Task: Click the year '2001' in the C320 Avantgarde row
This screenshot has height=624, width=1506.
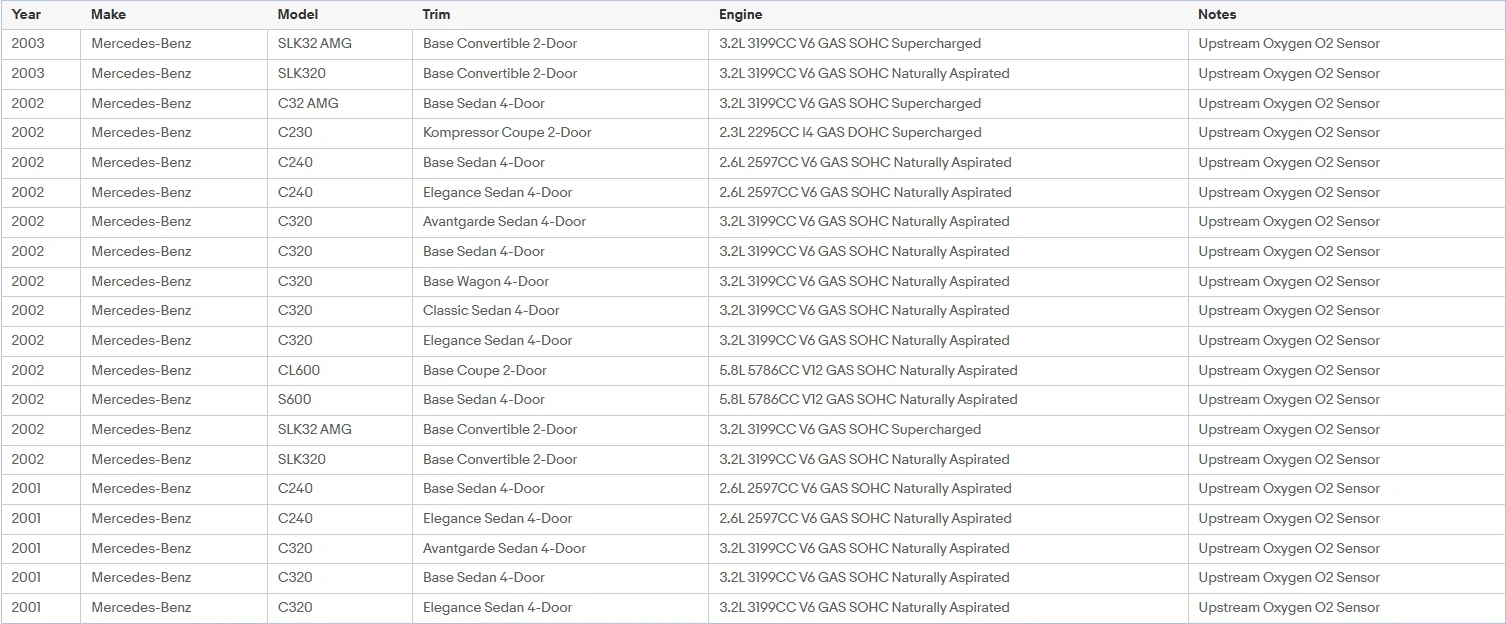Action: [28, 548]
